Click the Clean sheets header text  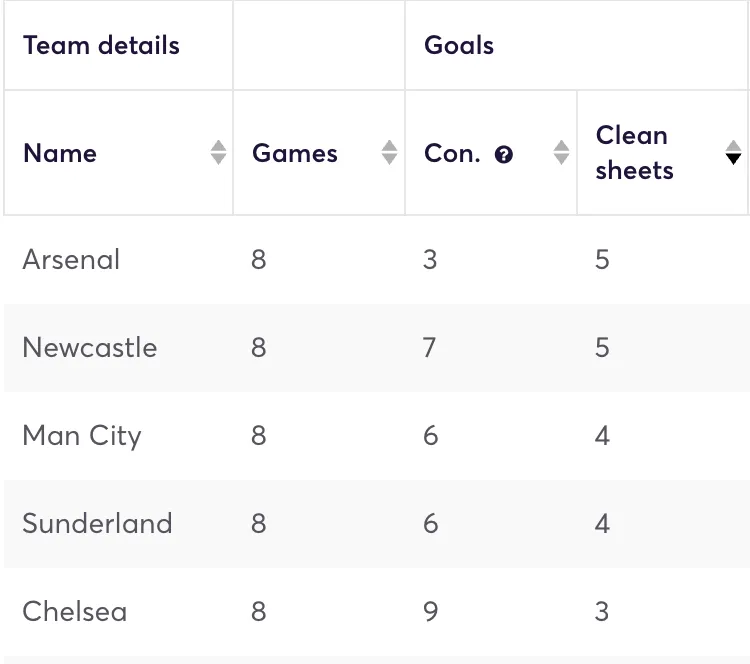[634, 153]
